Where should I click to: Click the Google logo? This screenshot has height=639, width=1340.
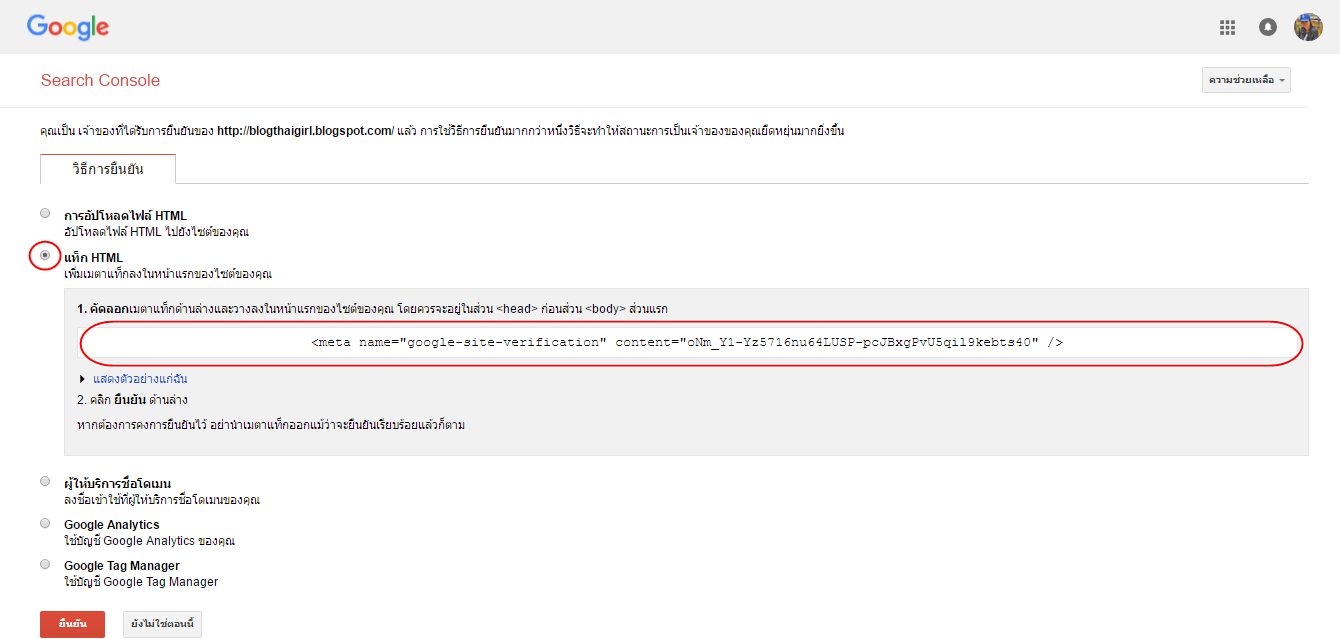[x=68, y=27]
